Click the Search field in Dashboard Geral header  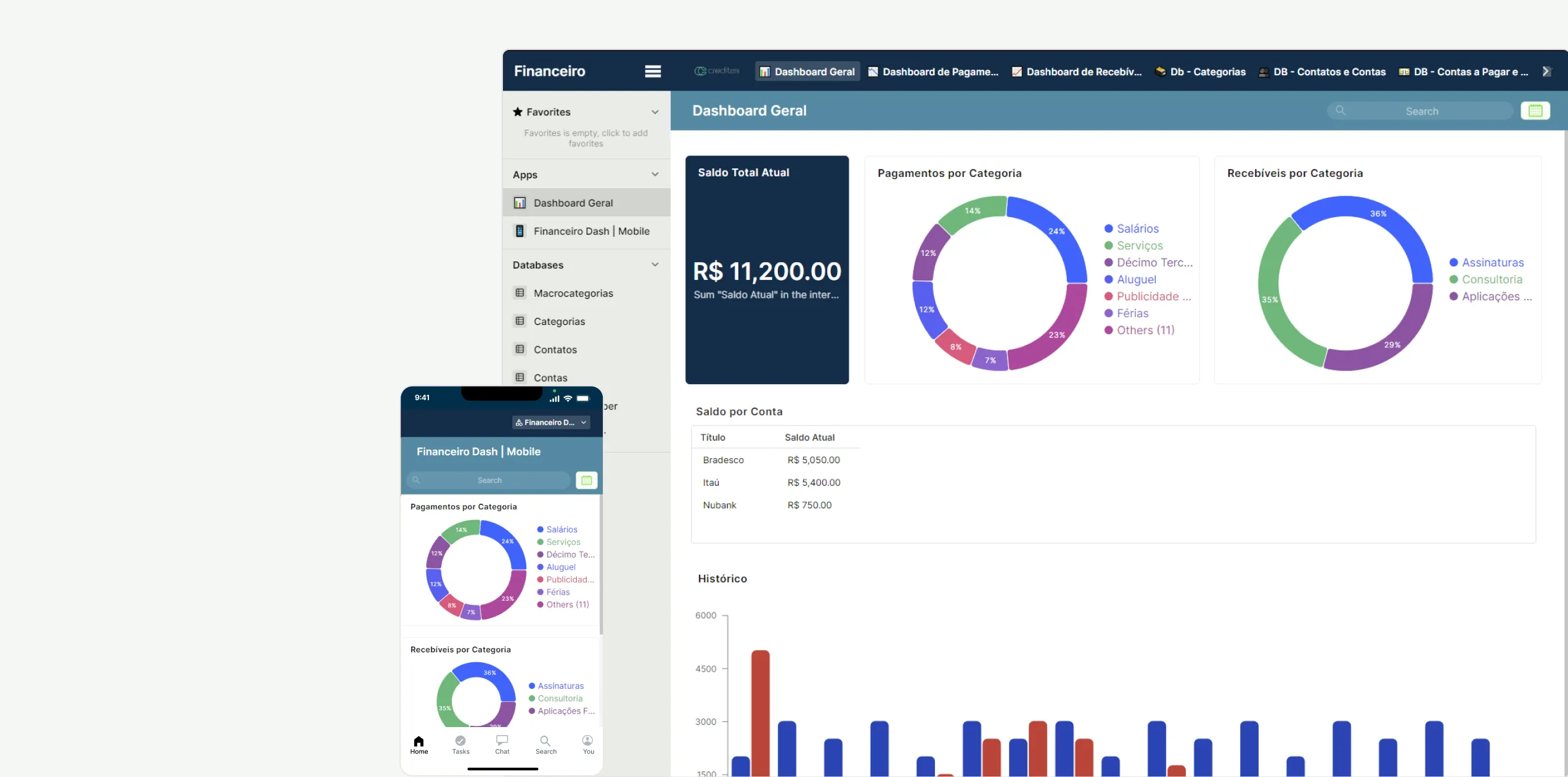coord(1419,111)
